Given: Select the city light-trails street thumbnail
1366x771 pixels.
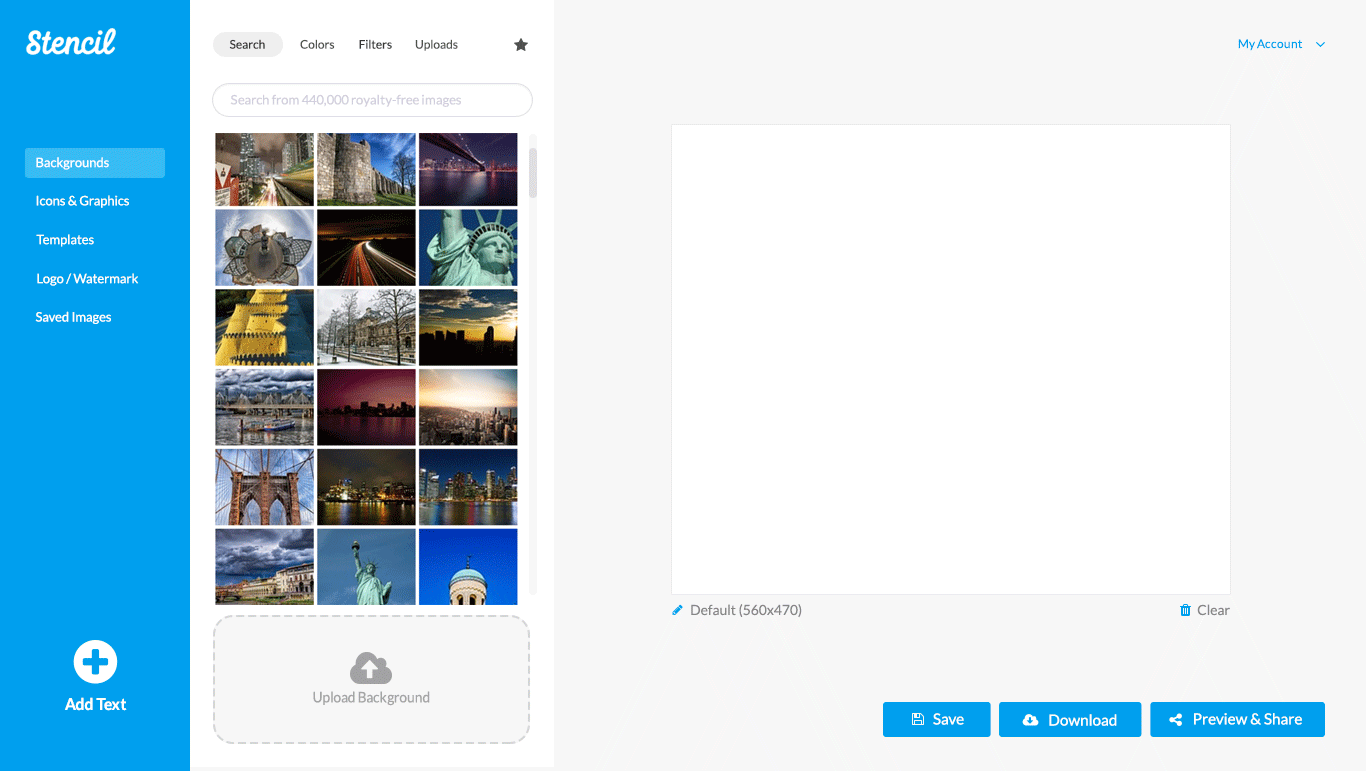Looking at the screenshot, I should [x=264, y=170].
